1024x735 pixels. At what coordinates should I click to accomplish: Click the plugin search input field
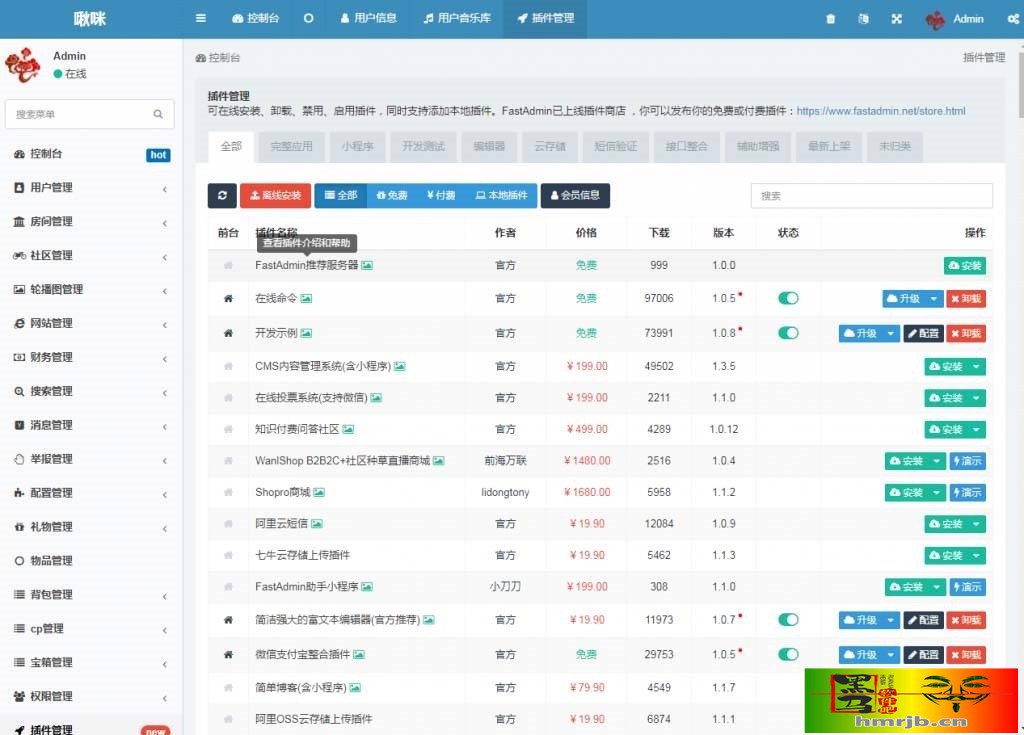coord(872,196)
